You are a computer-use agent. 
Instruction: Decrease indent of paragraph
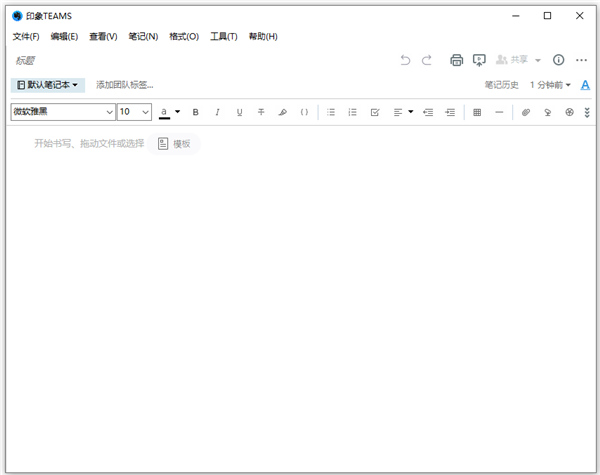point(428,112)
